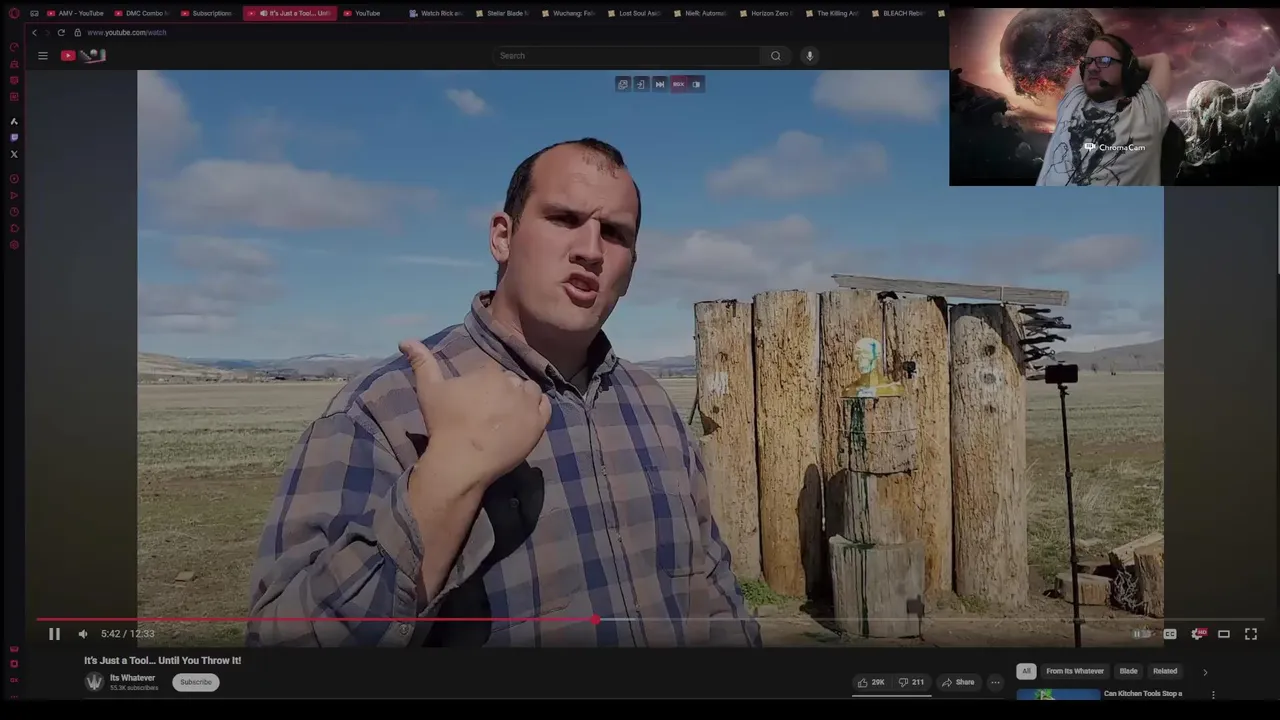Screen dimensions: 1280x720
Task: Click the progress bar scrubber handle
Action: pyautogui.click(x=596, y=620)
